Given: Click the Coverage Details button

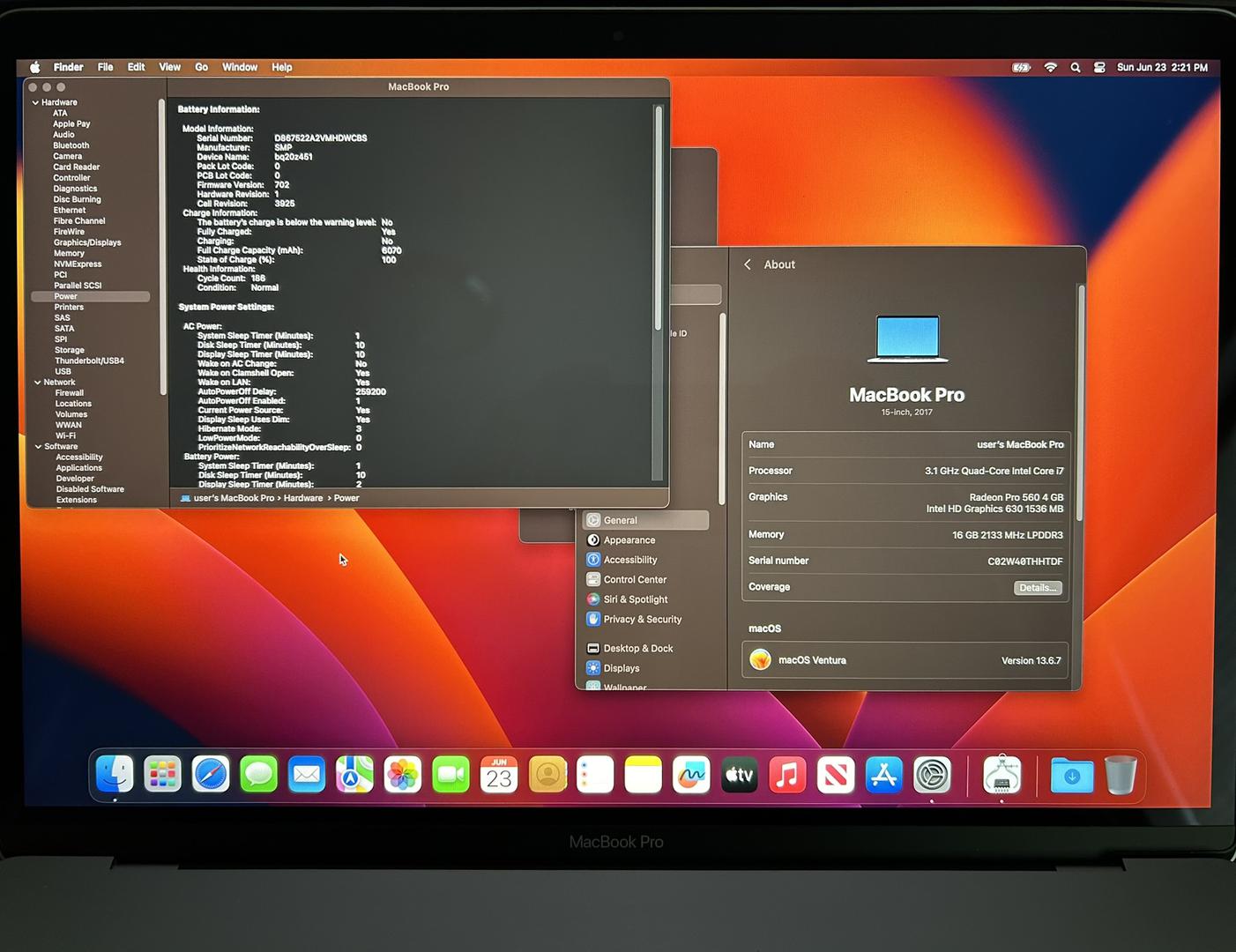Looking at the screenshot, I should [x=1038, y=588].
